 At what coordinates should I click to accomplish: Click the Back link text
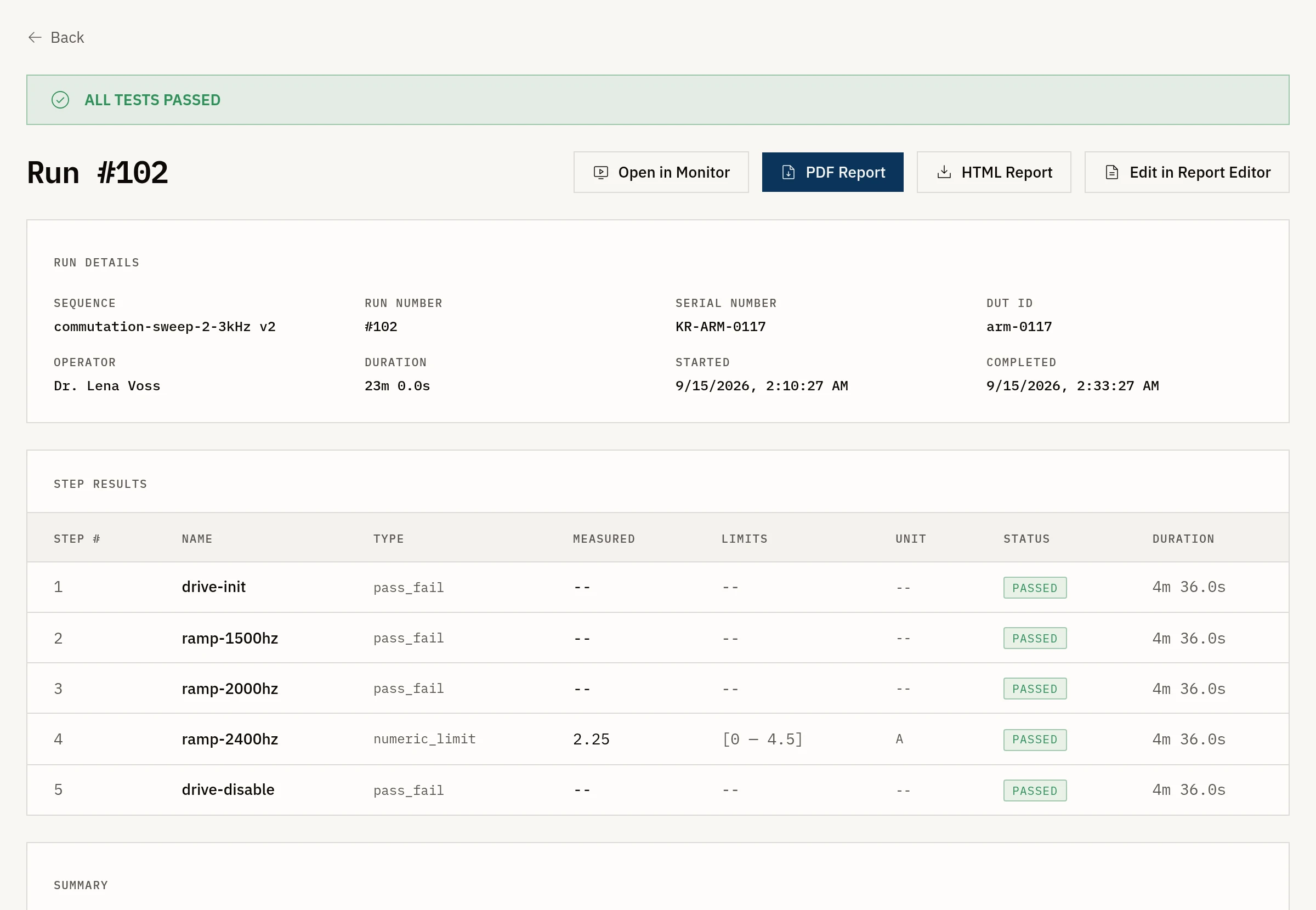click(x=67, y=38)
